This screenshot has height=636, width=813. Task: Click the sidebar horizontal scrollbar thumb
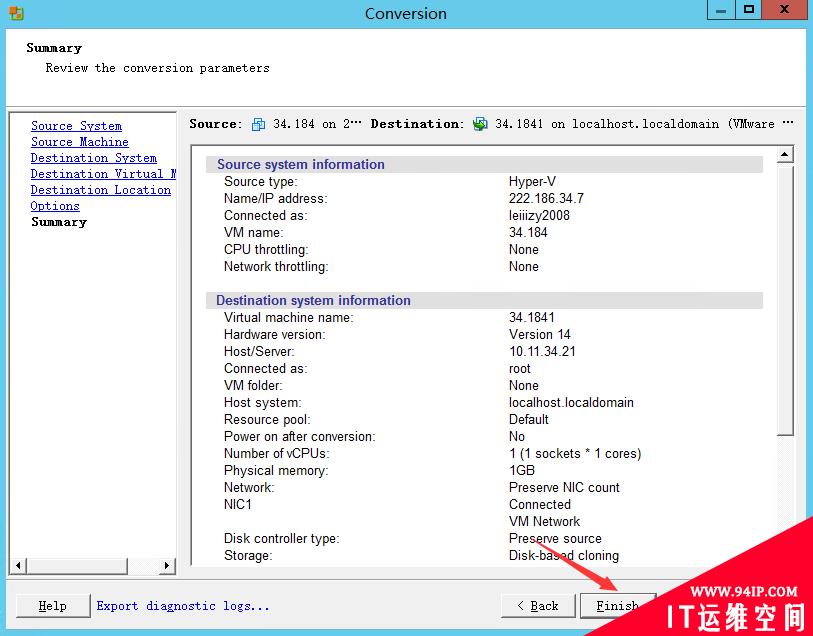pyautogui.click(x=77, y=566)
